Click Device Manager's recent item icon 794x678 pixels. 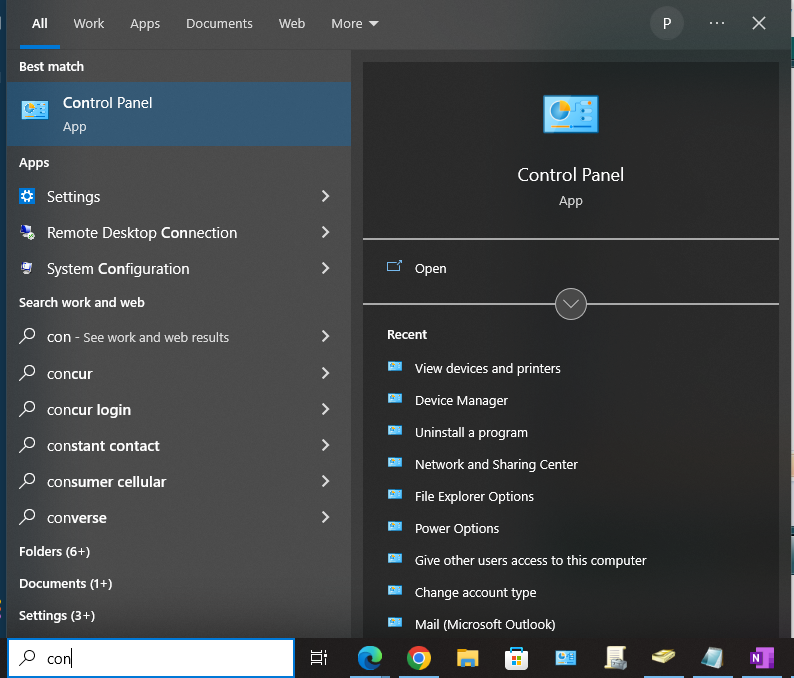pyautogui.click(x=395, y=398)
